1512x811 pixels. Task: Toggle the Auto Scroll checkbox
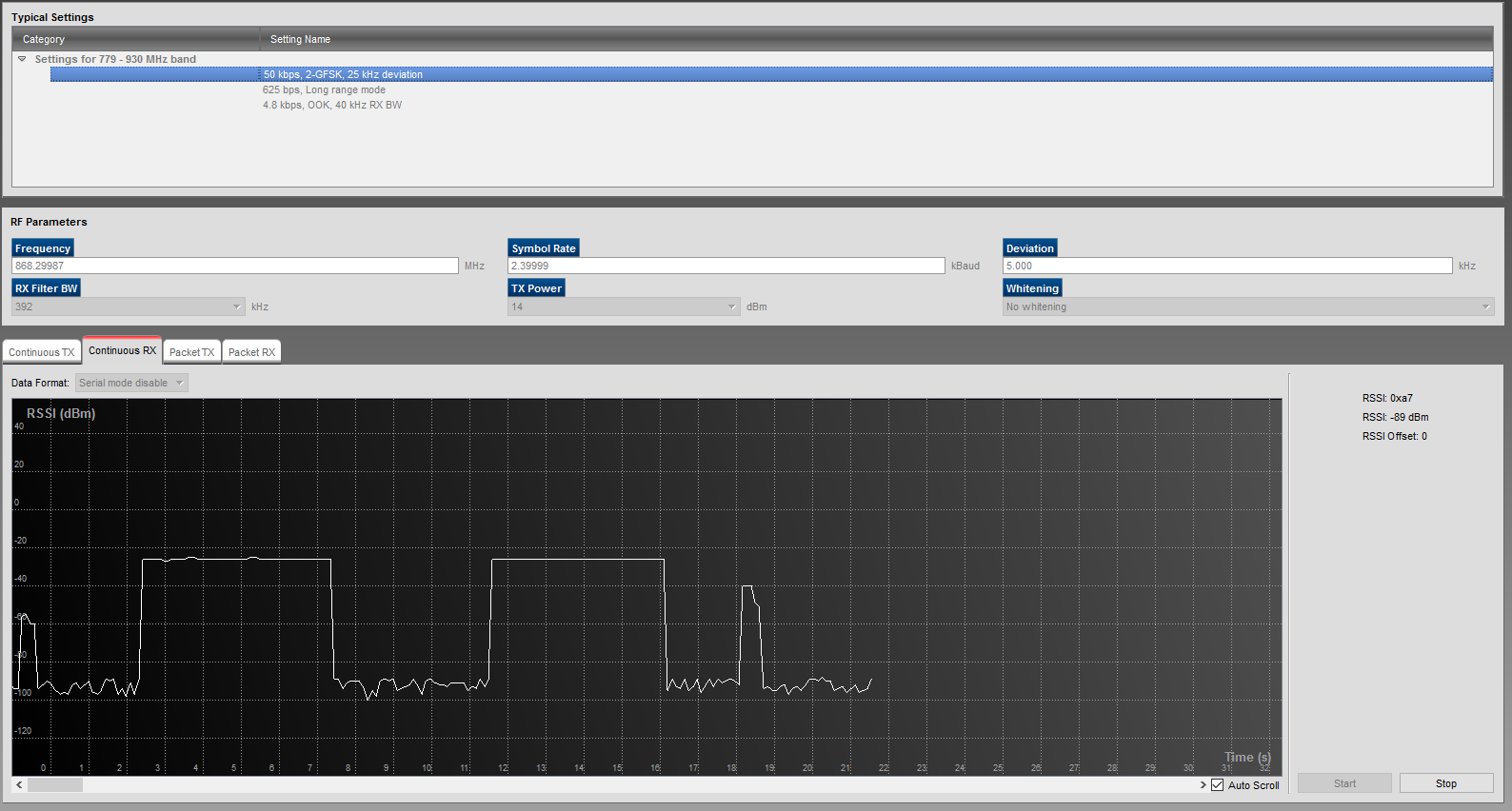[1217, 785]
